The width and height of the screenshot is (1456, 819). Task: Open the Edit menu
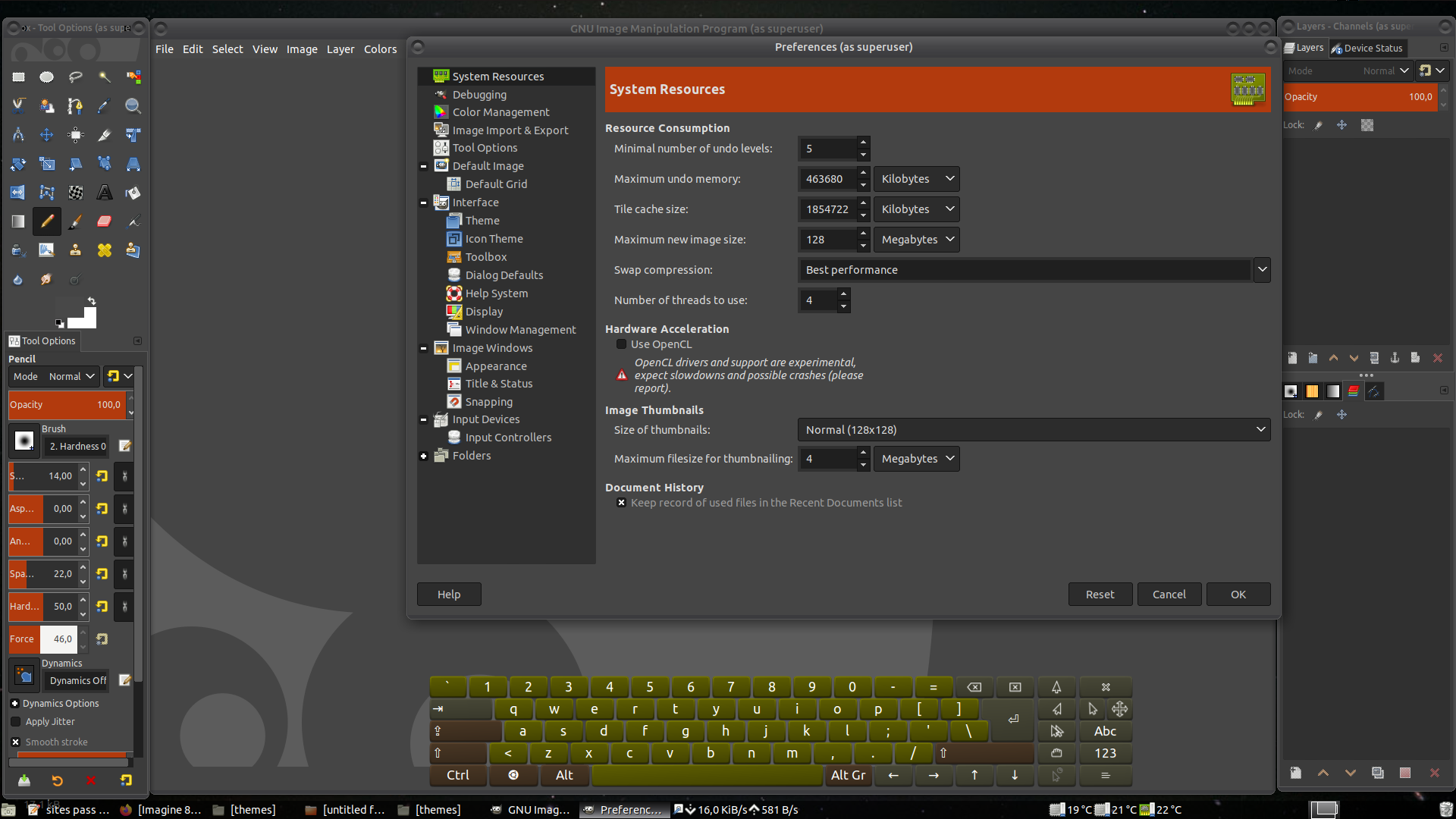tap(193, 49)
